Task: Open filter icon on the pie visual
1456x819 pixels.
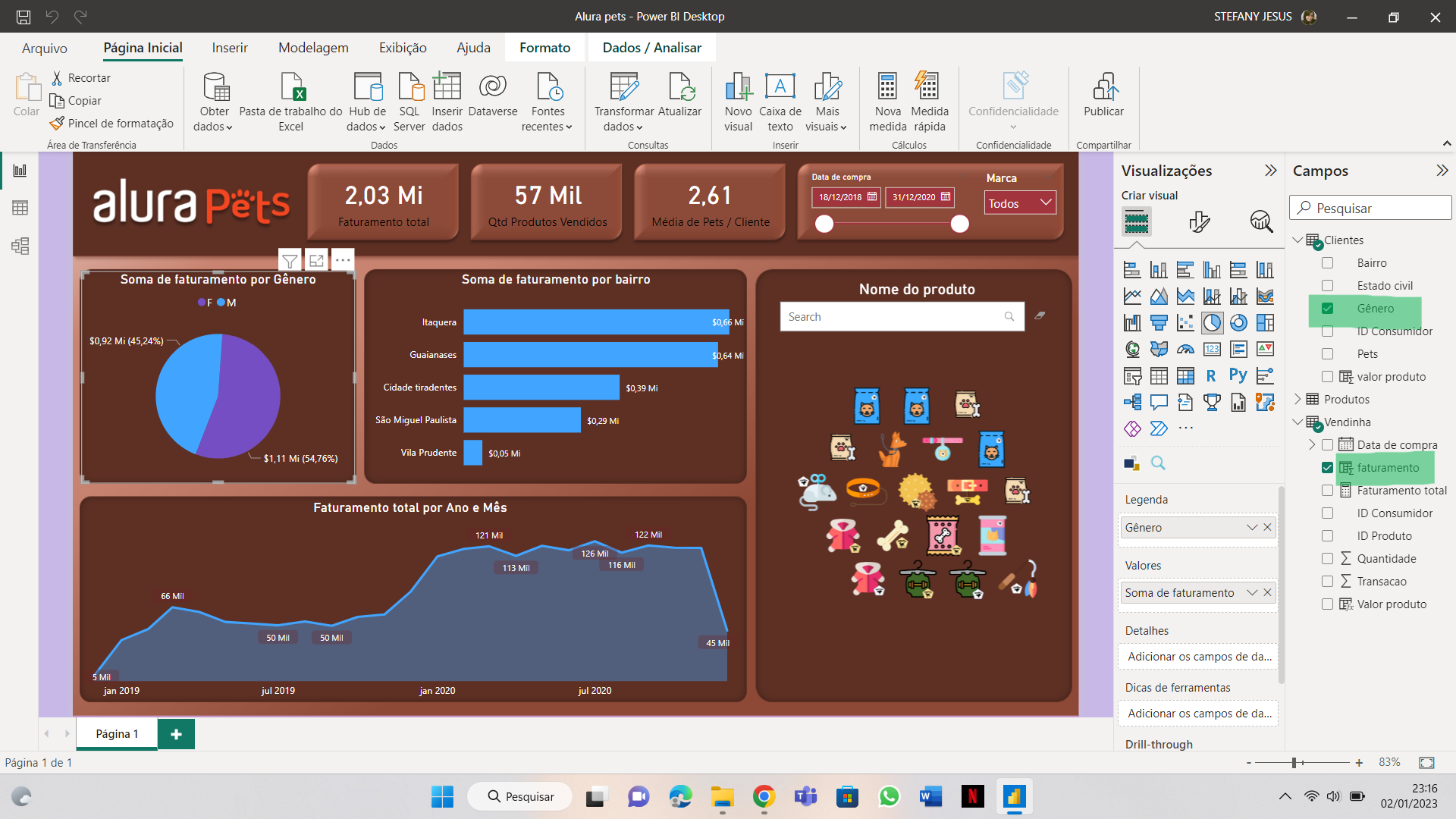Action: coord(290,260)
